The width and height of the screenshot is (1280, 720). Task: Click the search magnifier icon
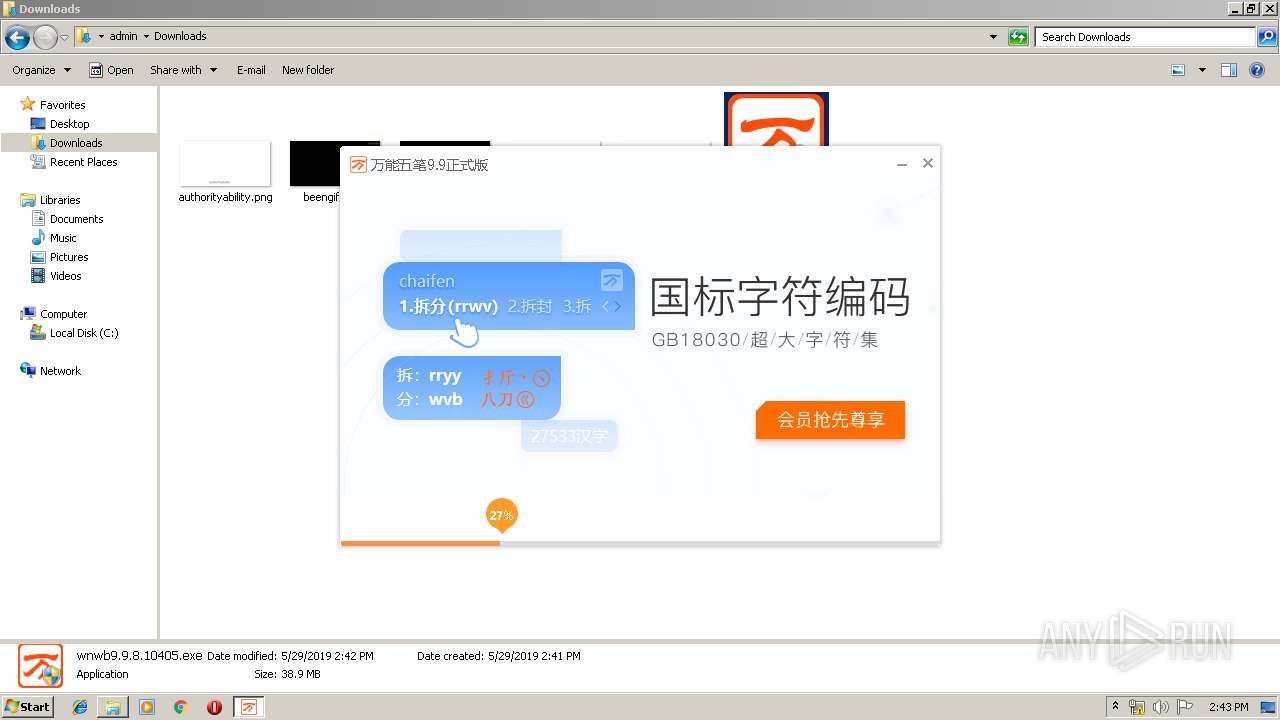click(1267, 37)
